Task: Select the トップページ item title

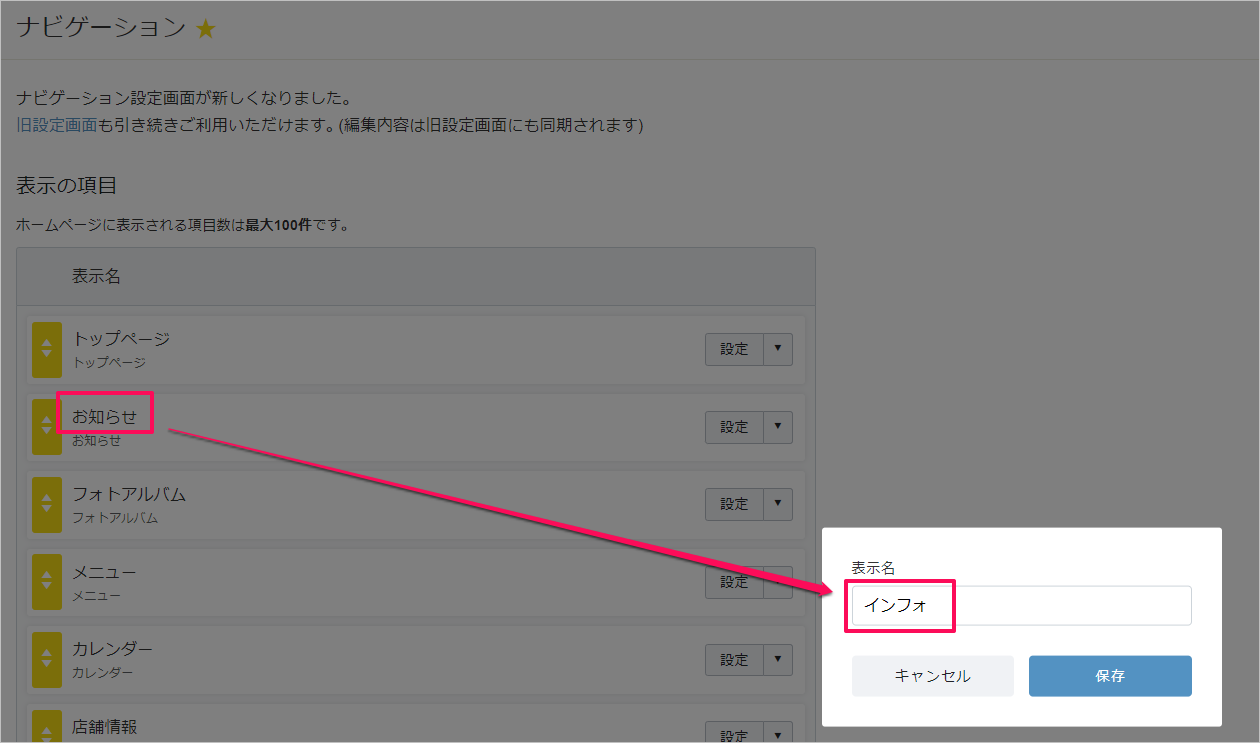Action: [x=121, y=339]
